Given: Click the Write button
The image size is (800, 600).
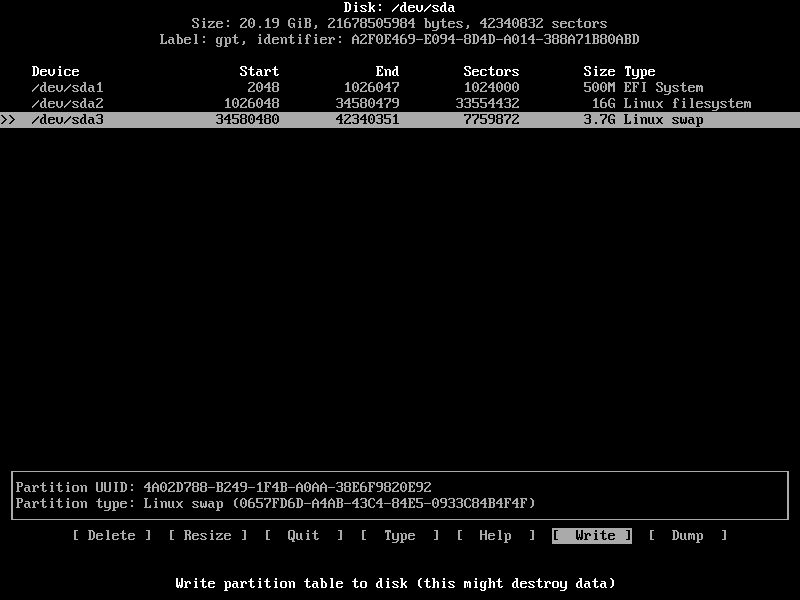Looking at the screenshot, I should coord(592,535).
